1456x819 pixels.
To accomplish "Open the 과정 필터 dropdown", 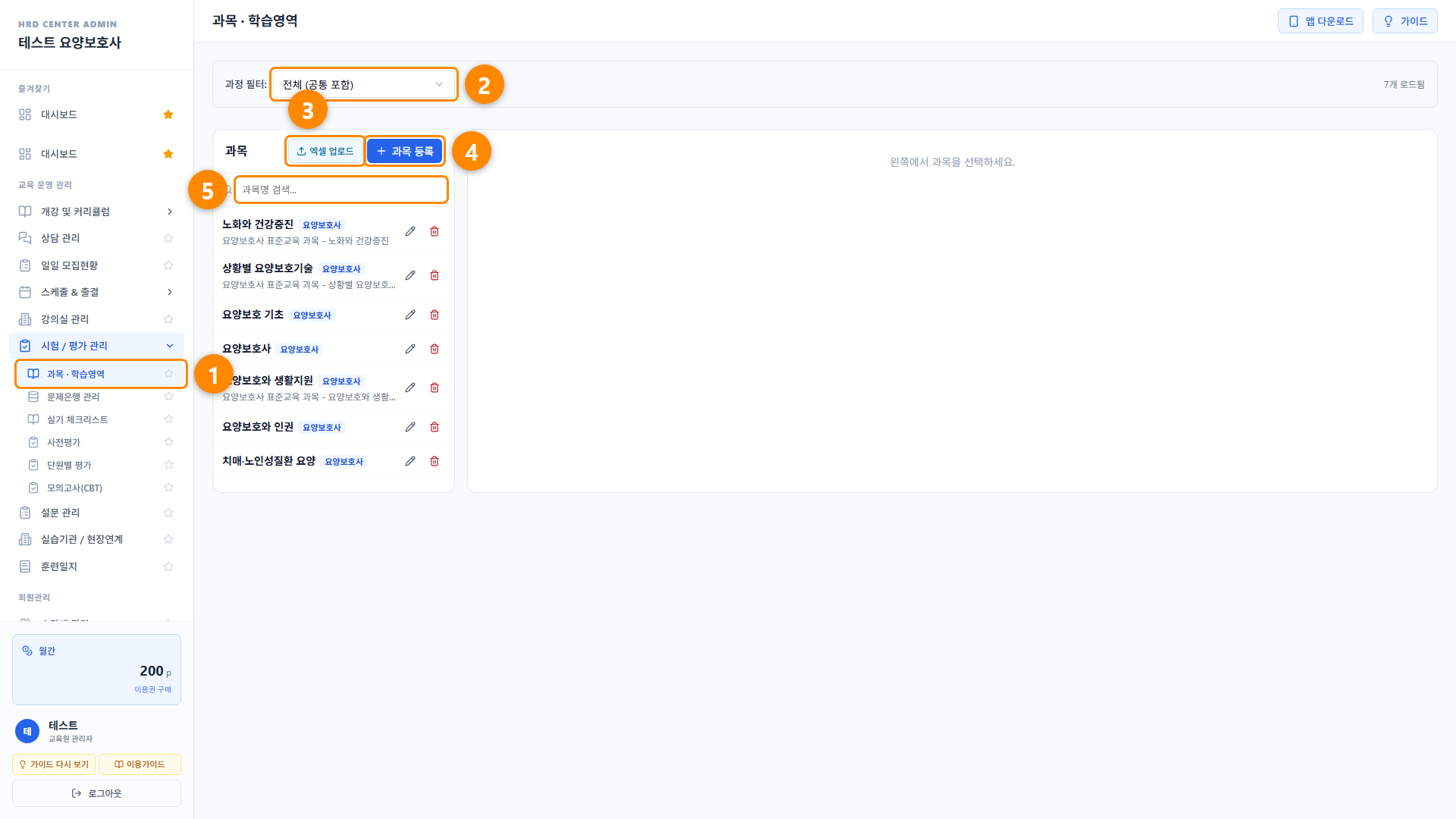I will coord(363,84).
